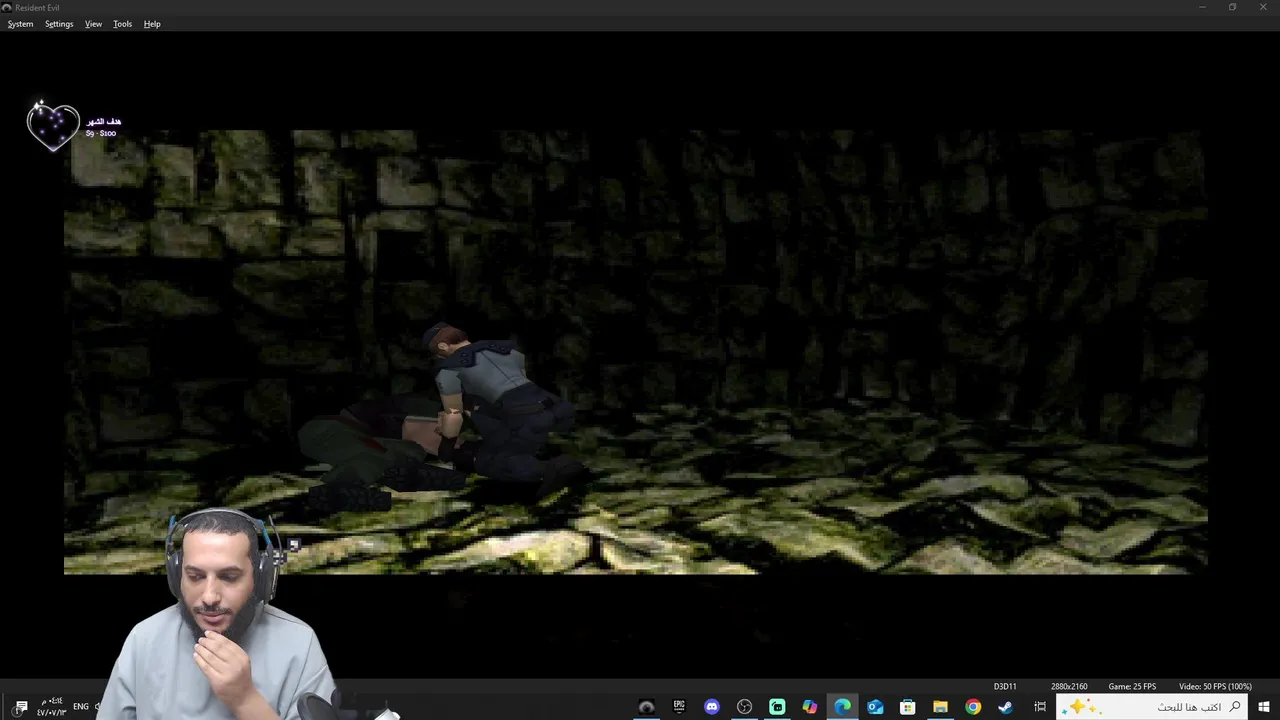Screen dimensions: 1280x720
Task: Open Outlook from the taskbar
Action: pos(875,707)
